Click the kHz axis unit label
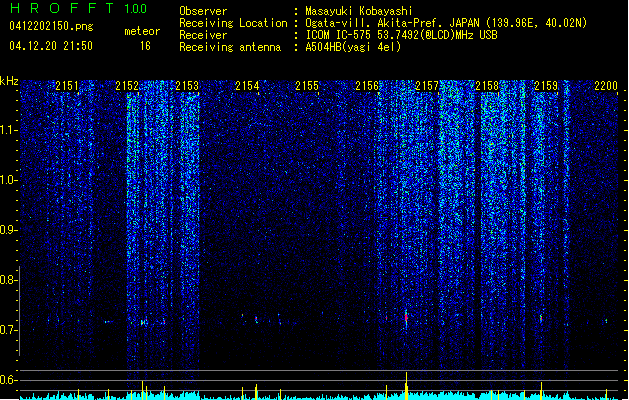Viewport: 629px width, 400px height. point(9,81)
